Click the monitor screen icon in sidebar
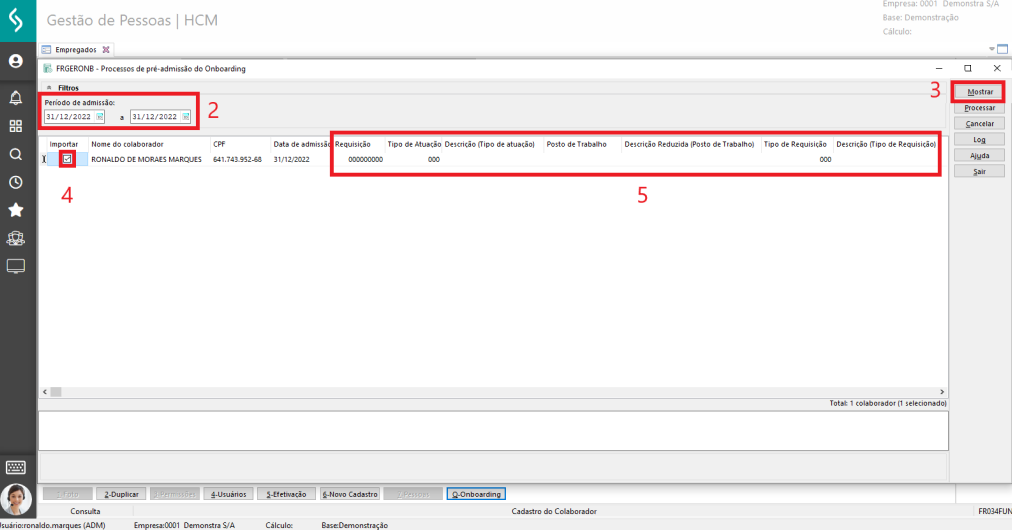The width and height of the screenshot is (1012, 530). tap(16, 266)
